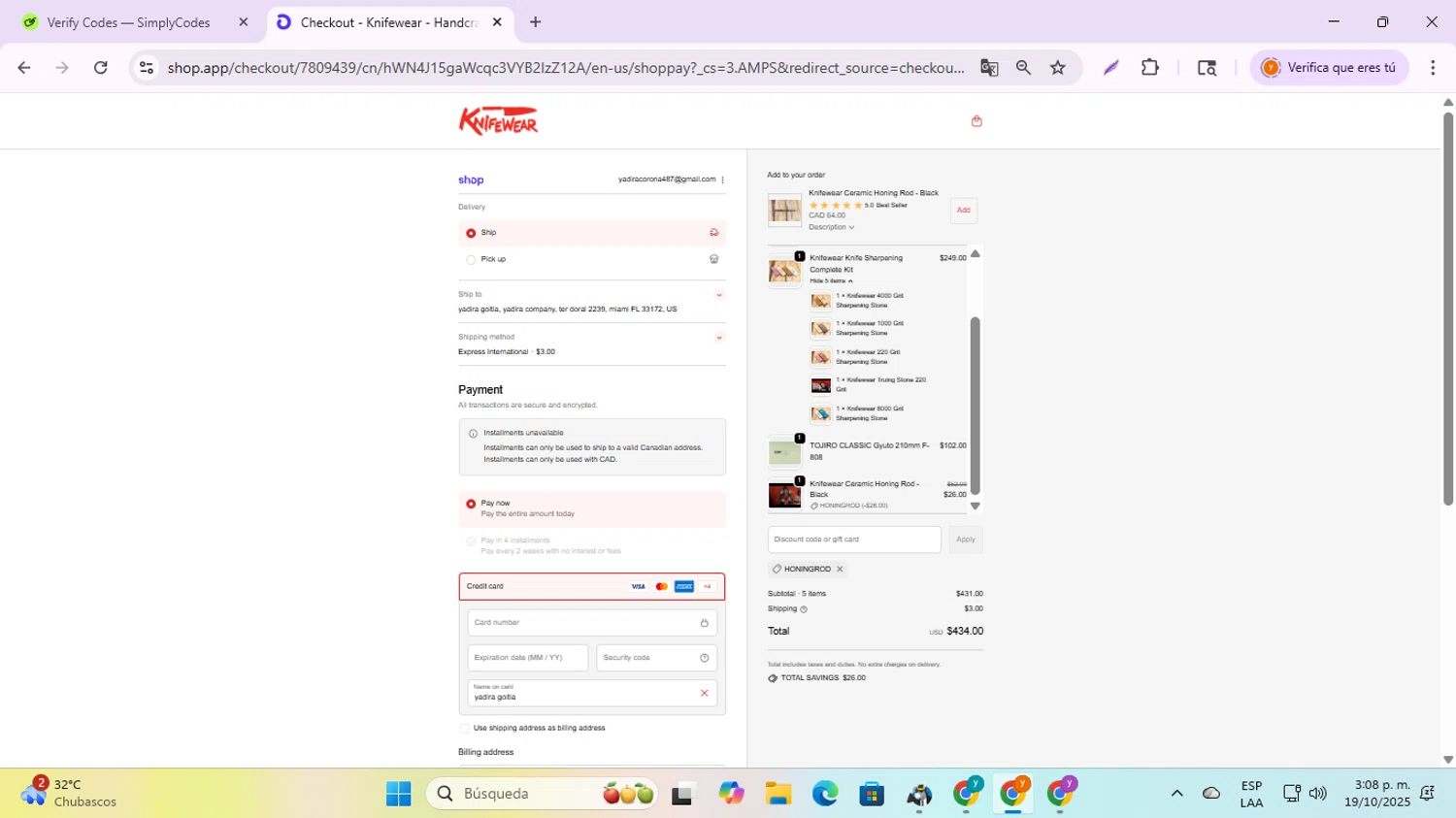Apply the discount code

tap(966, 540)
